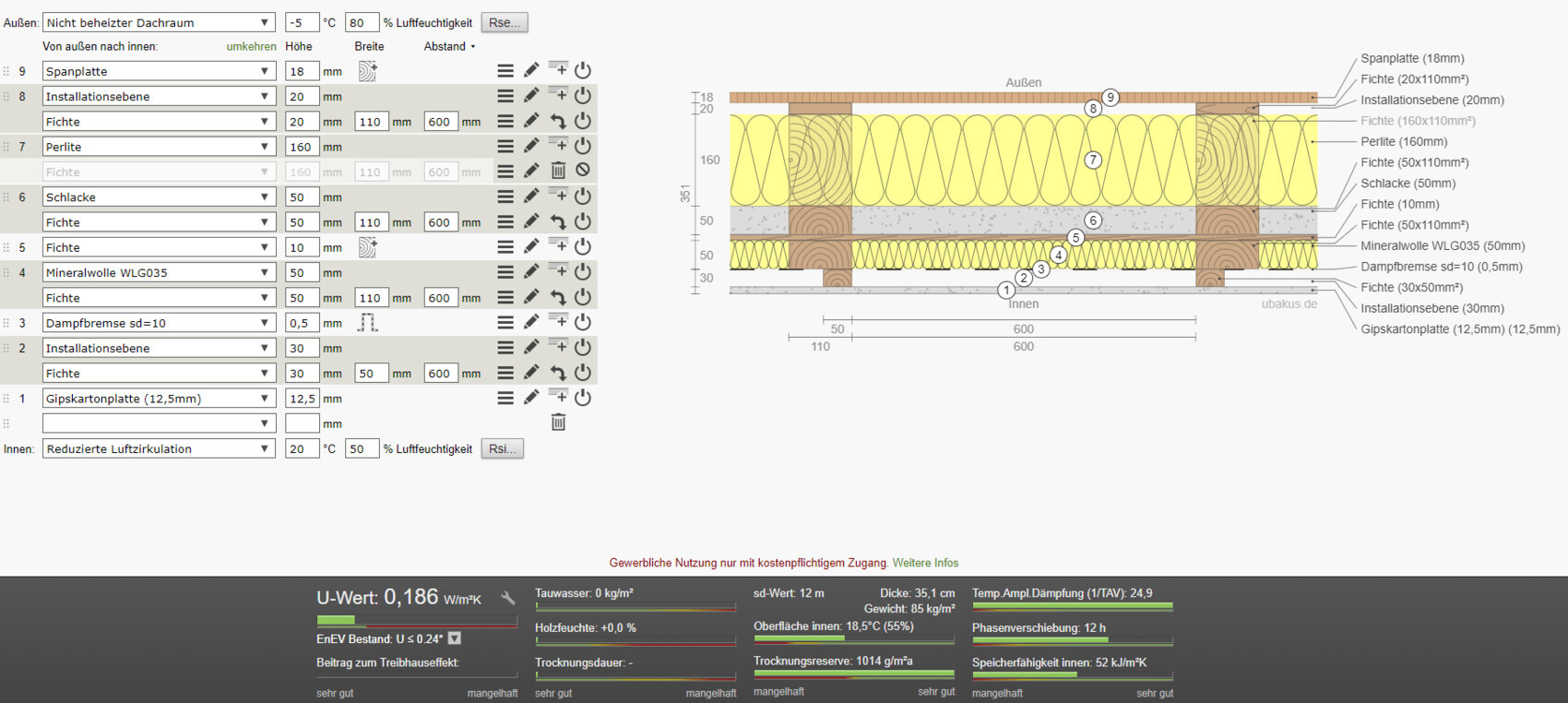Click the swap arrow on Mineralwolle's Fichte row

[558, 298]
